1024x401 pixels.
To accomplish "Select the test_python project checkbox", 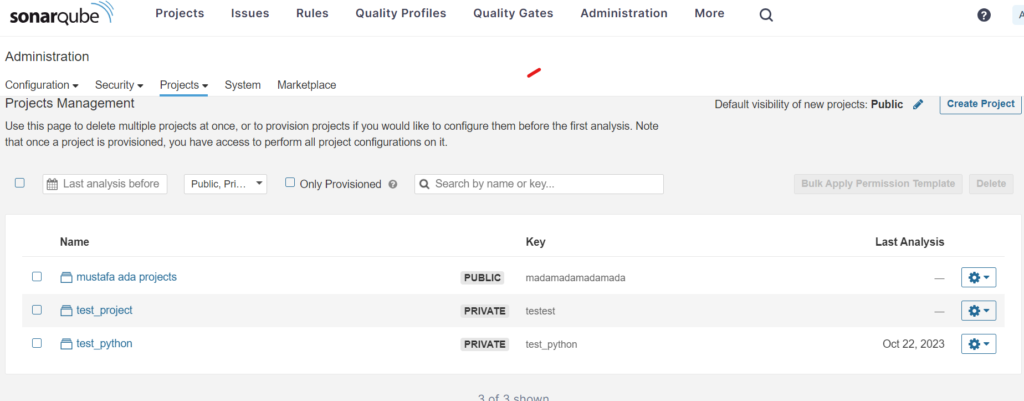I will click(x=37, y=343).
